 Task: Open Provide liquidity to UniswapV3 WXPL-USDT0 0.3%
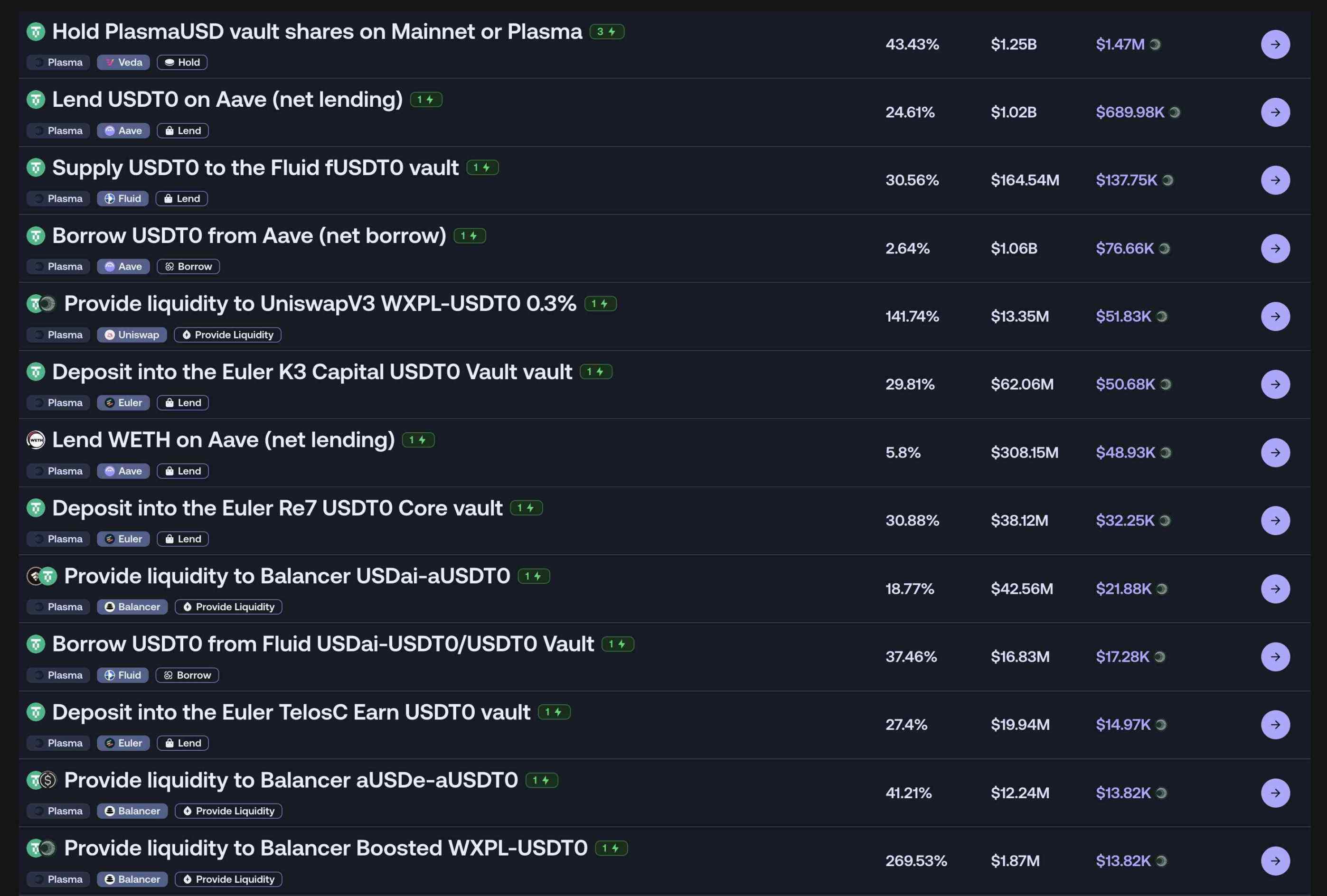(320, 304)
